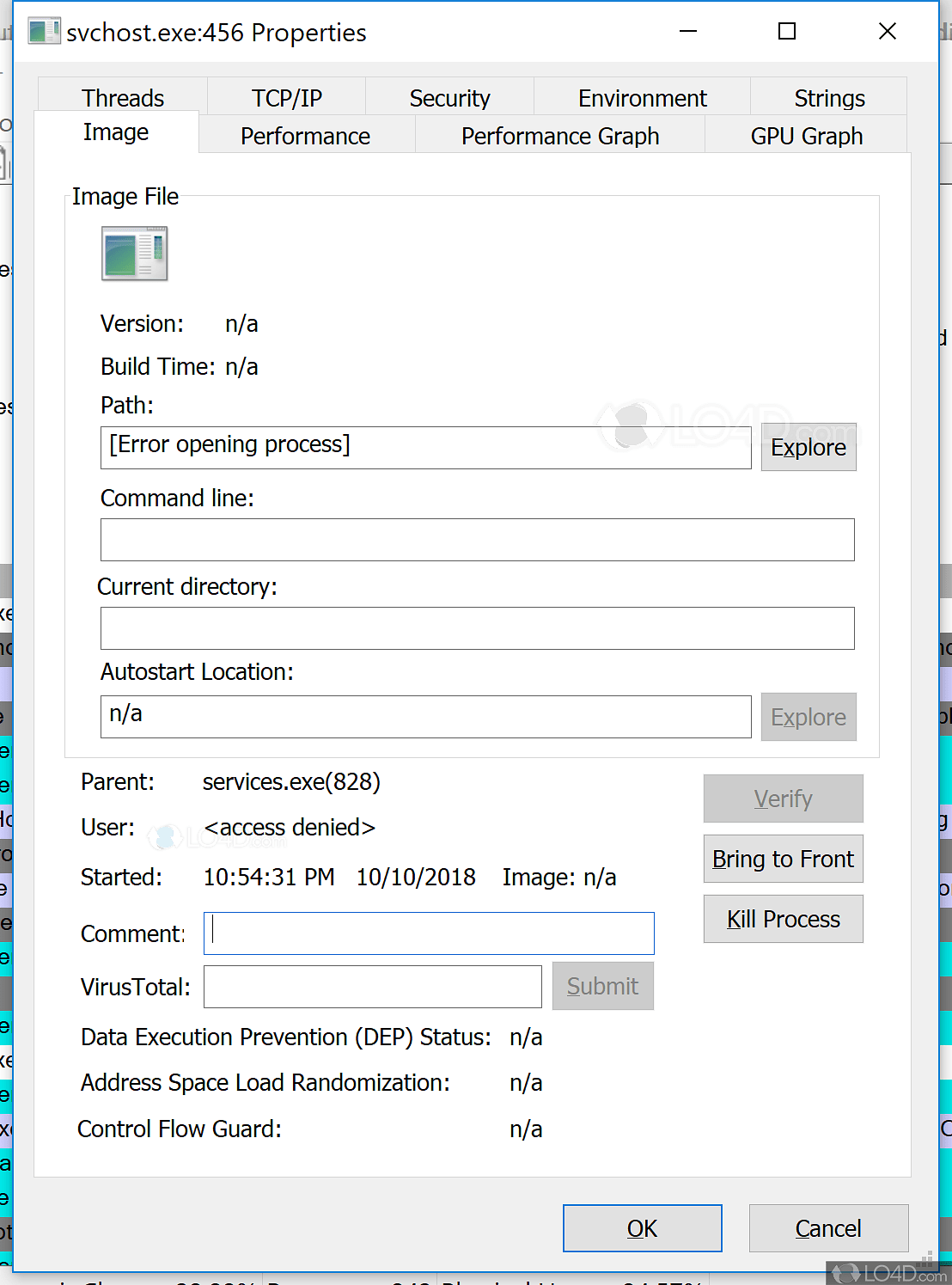Click Explore next to the Path field

pyautogui.click(x=808, y=447)
